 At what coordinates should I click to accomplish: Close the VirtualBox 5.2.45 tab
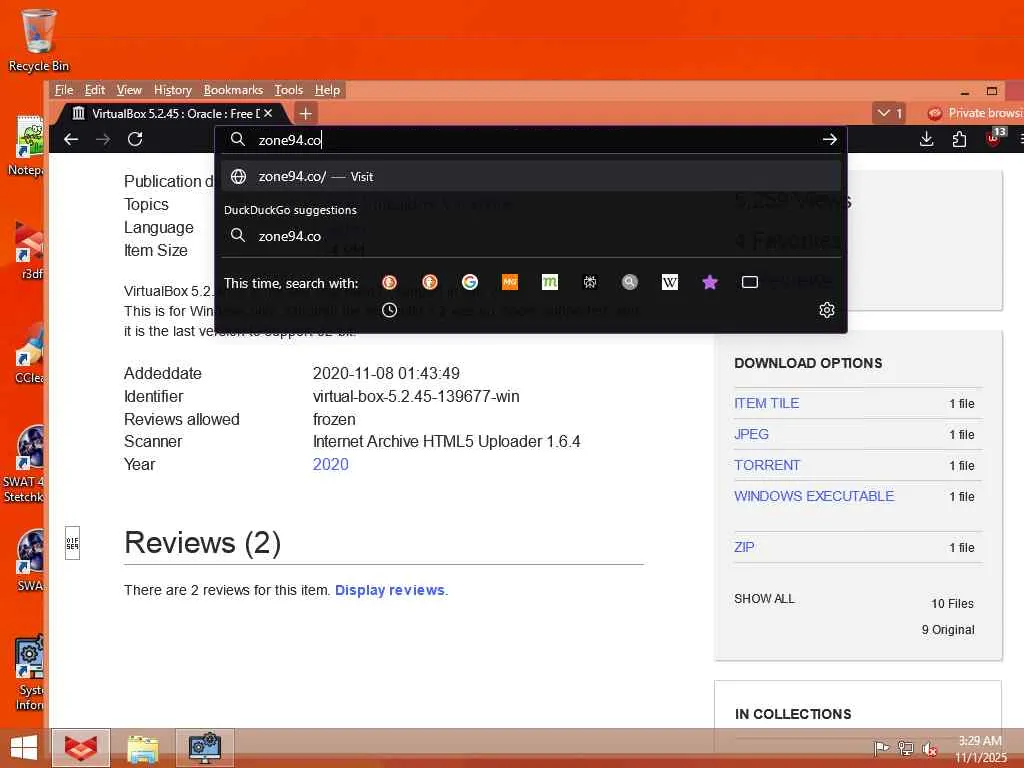click(x=268, y=113)
